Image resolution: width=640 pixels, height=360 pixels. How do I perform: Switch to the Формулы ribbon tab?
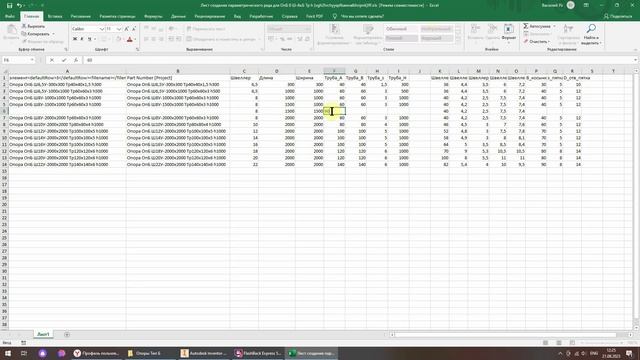(153, 16)
